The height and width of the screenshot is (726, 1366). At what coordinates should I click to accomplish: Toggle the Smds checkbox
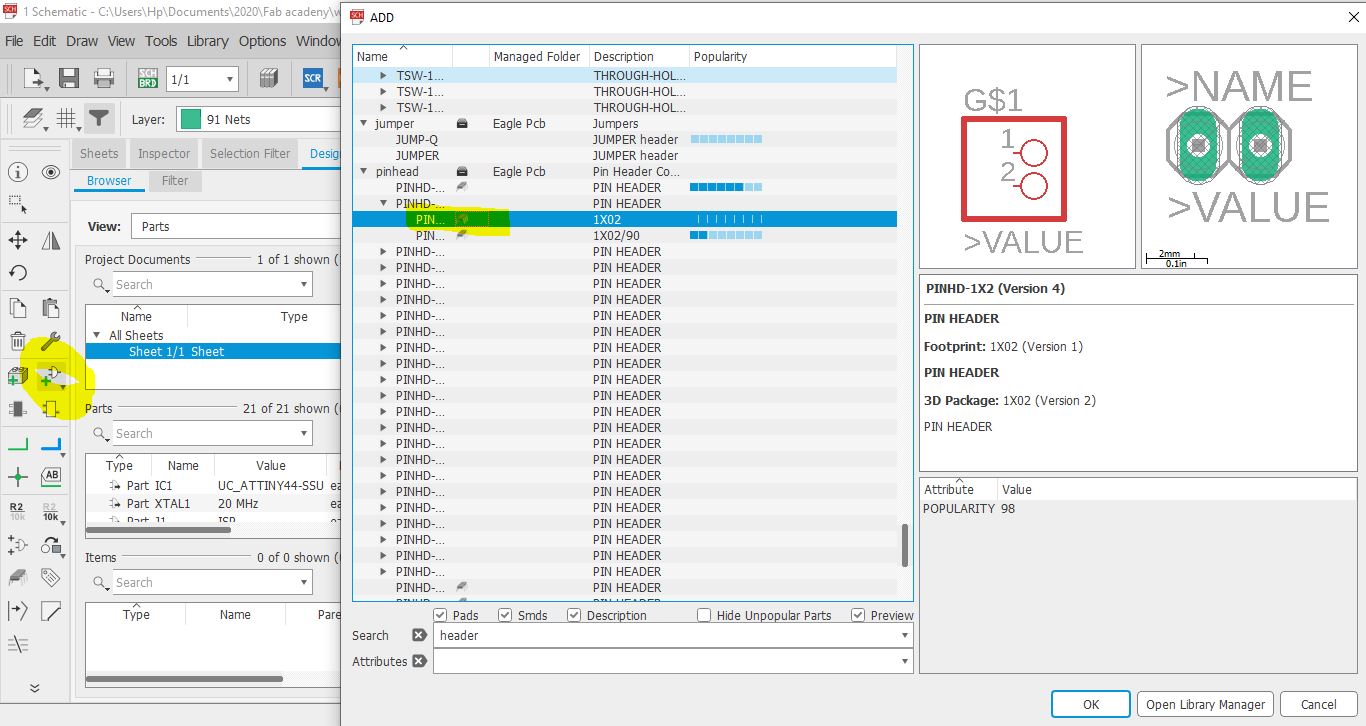505,615
